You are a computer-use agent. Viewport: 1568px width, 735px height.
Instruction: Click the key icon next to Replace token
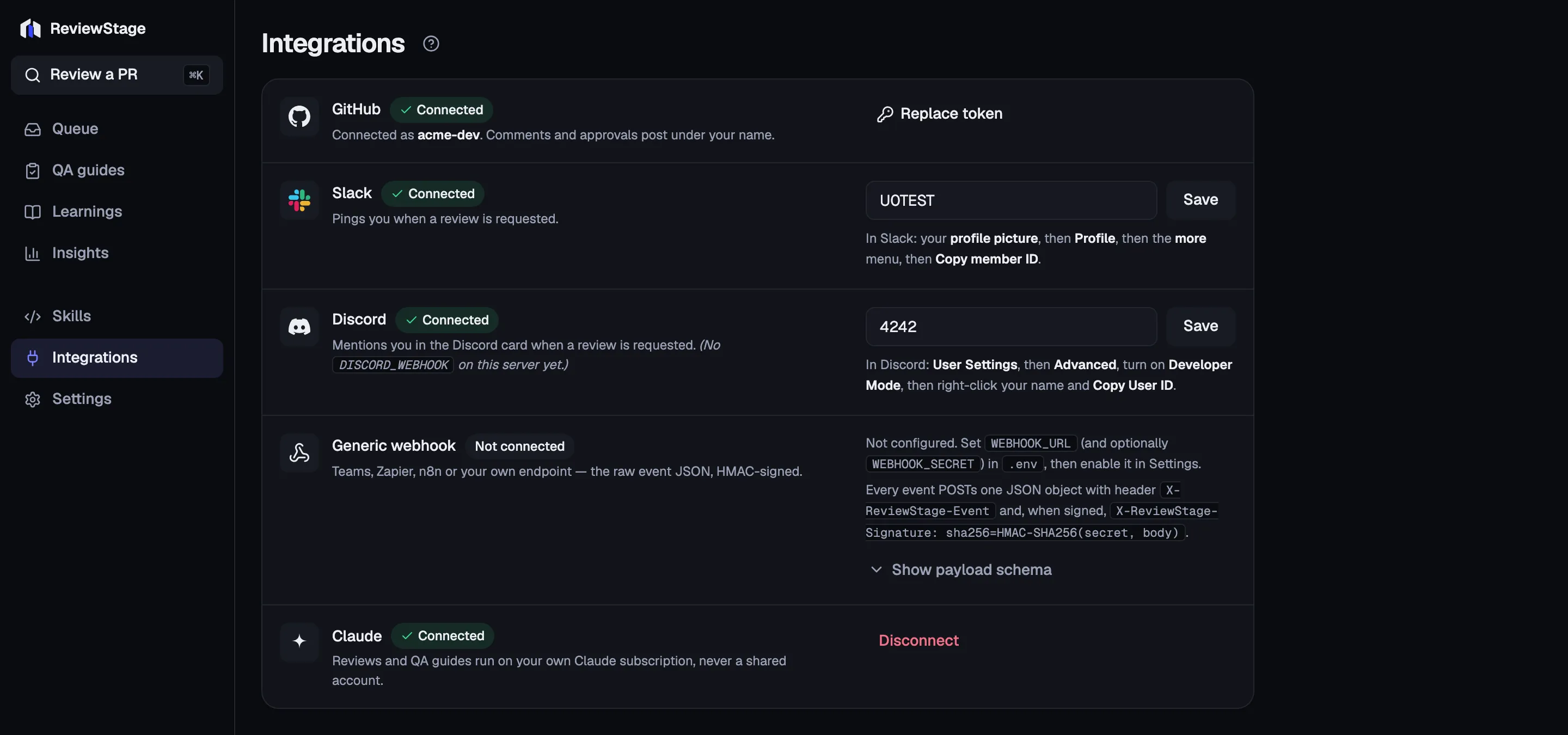point(884,114)
